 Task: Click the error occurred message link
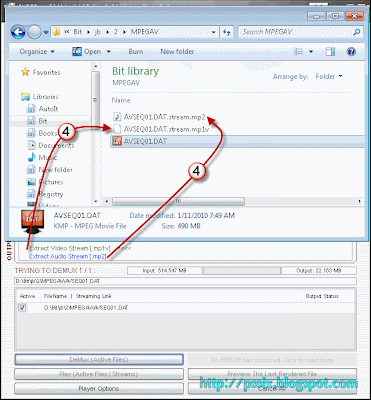[272, 360]
